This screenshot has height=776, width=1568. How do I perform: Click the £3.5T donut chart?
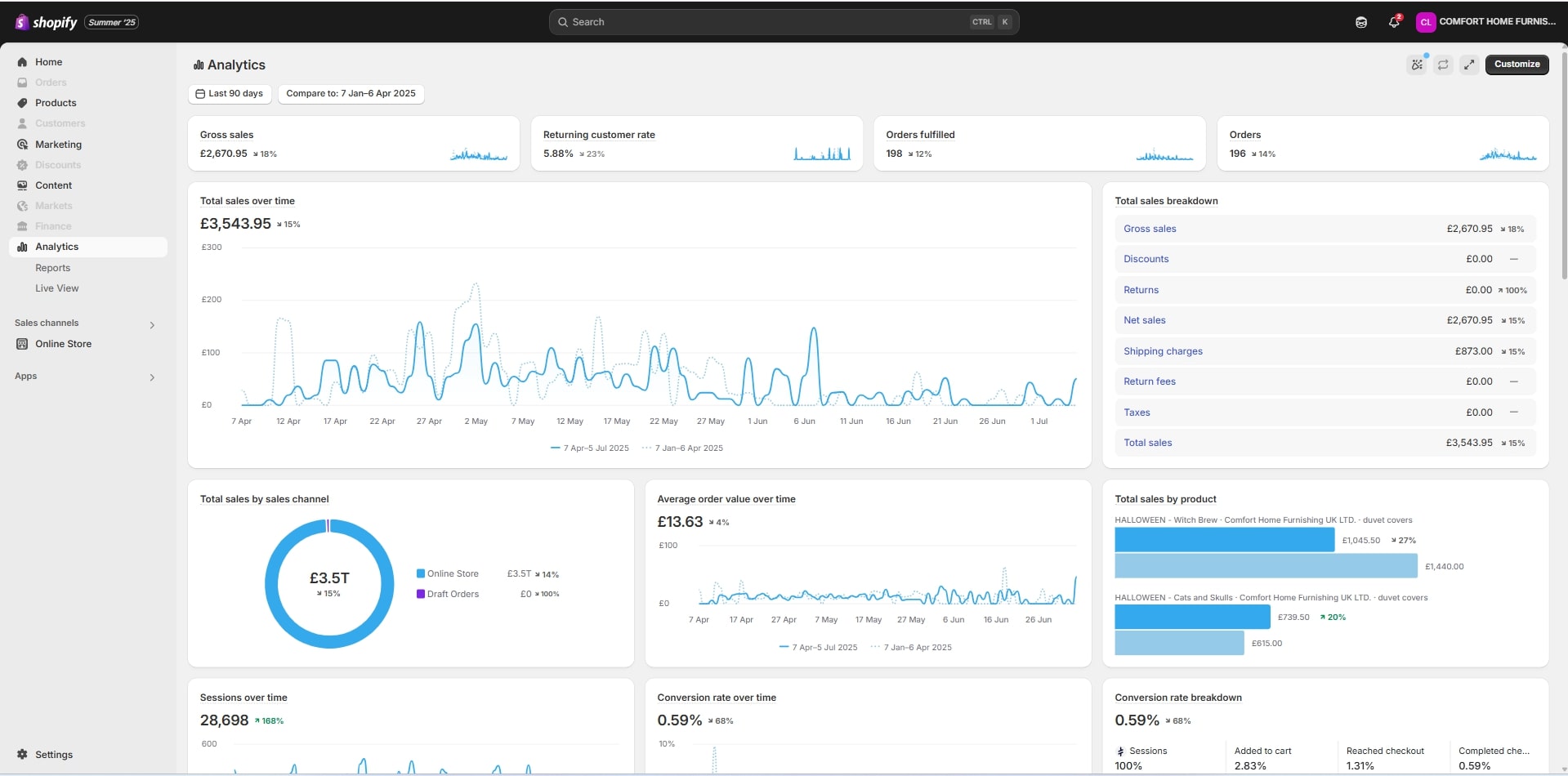point(329,584)
